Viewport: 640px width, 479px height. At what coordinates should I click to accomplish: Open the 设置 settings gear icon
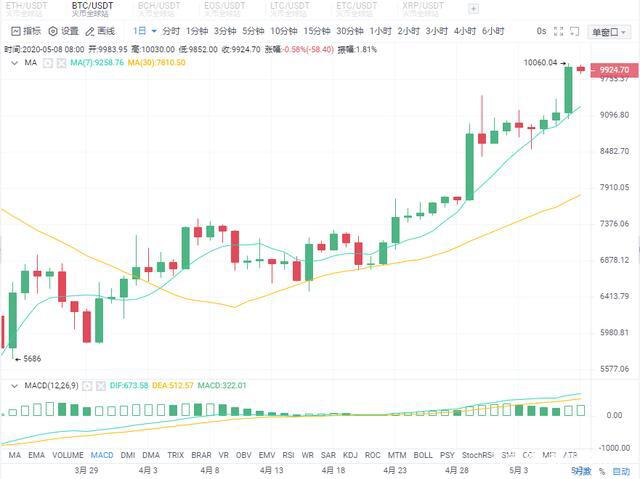53,31
